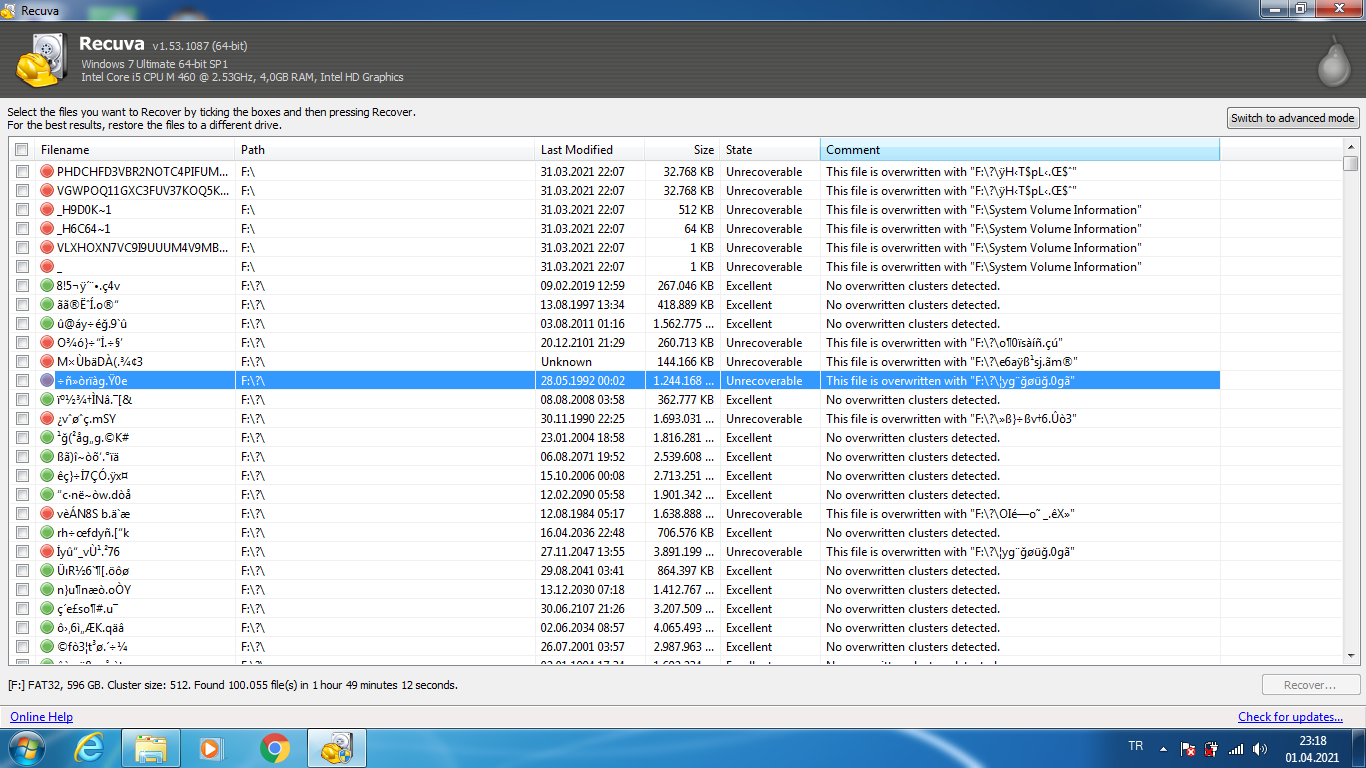Select the red status icon for _H9D0K~1

coord(47,210)
